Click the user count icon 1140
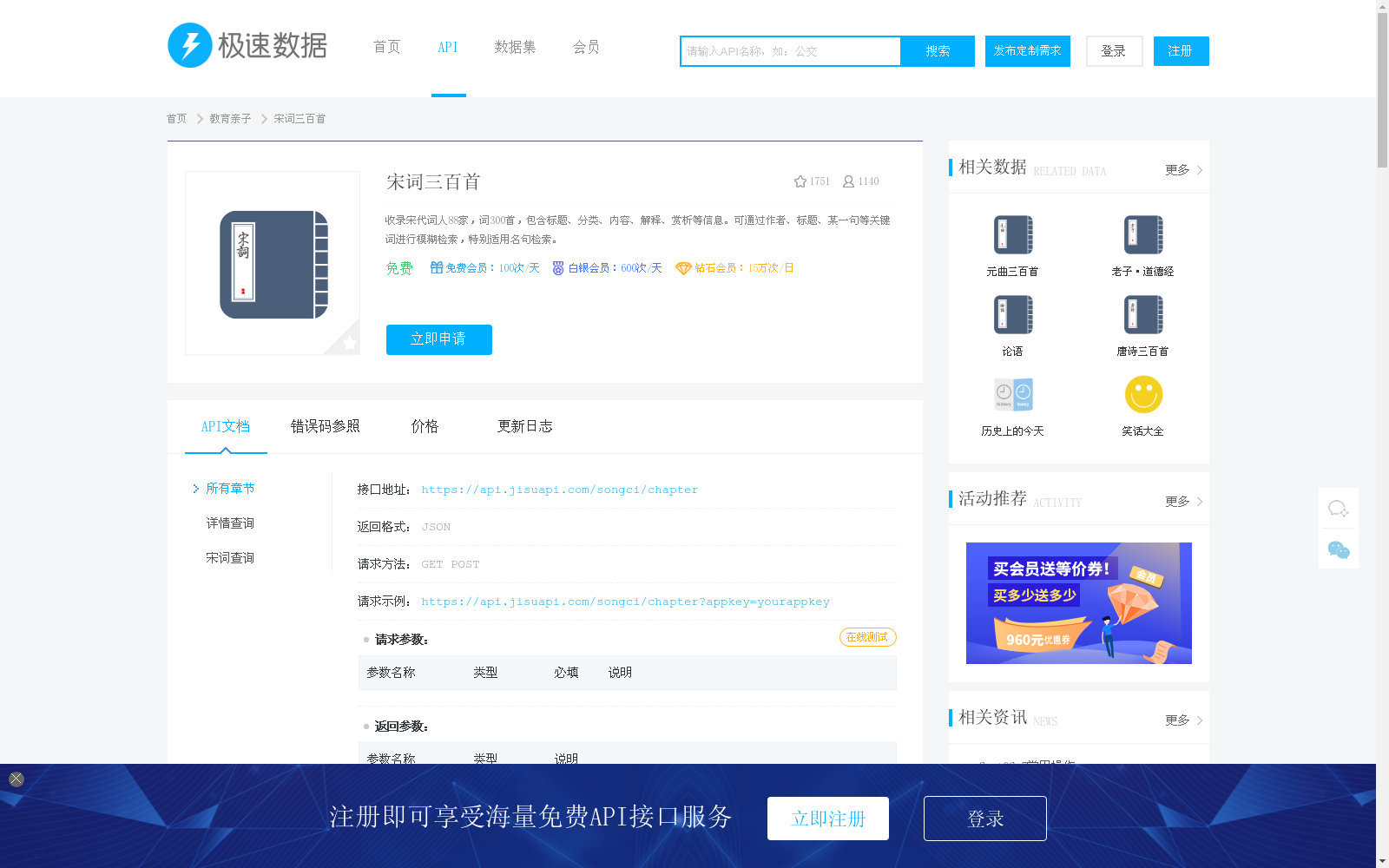This screenshot has height=868, width=1389. click(x=848, y=181)
